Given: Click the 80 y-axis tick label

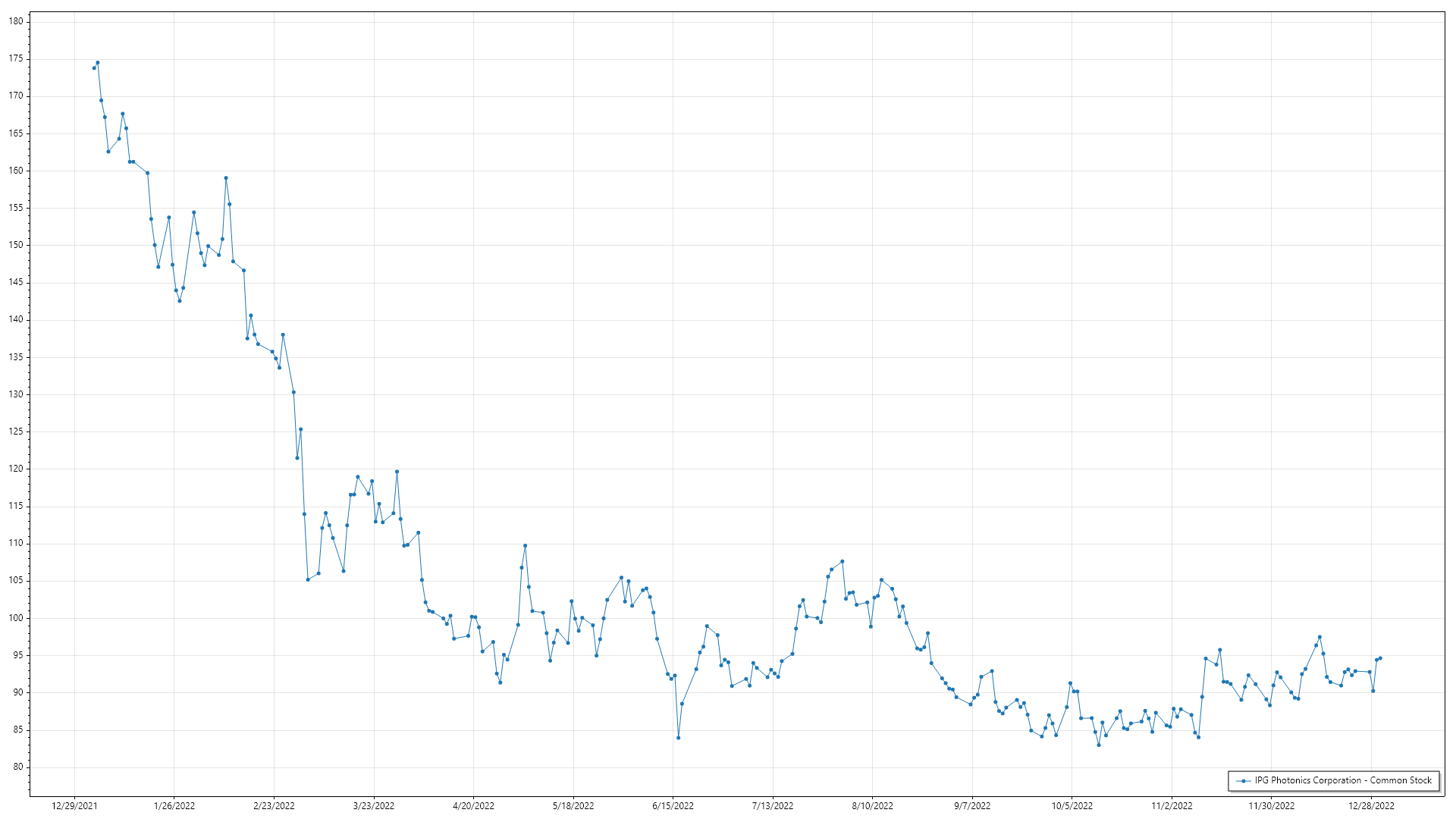Looking at the screenshot, I should 18,767.
